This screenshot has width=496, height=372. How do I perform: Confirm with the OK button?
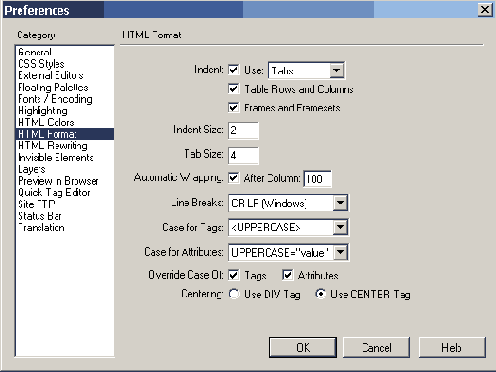coord(303,348)
